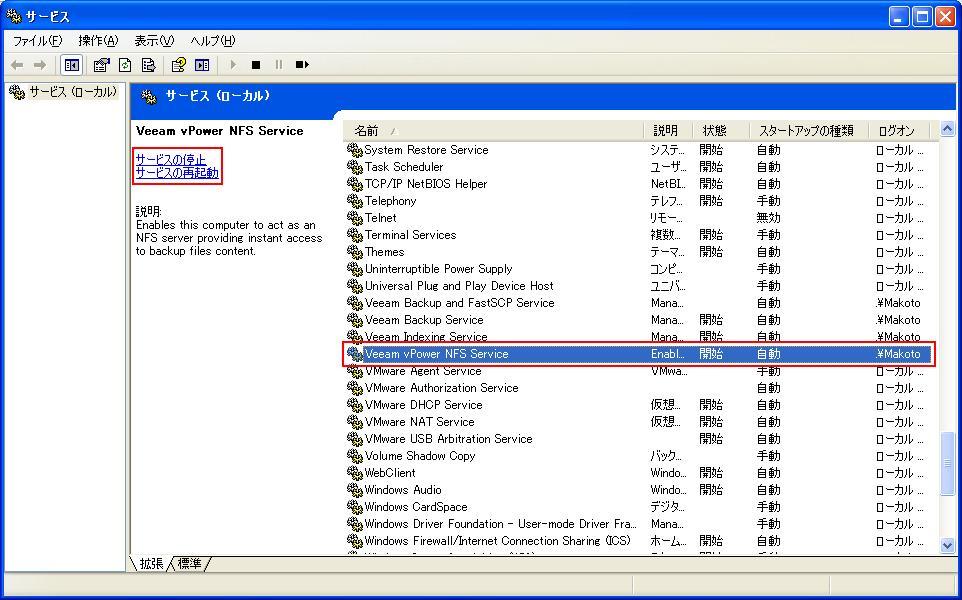Click the Pause Service toolbar icon
This screenshot has width=962, height=600.
[x=279, y=64]
